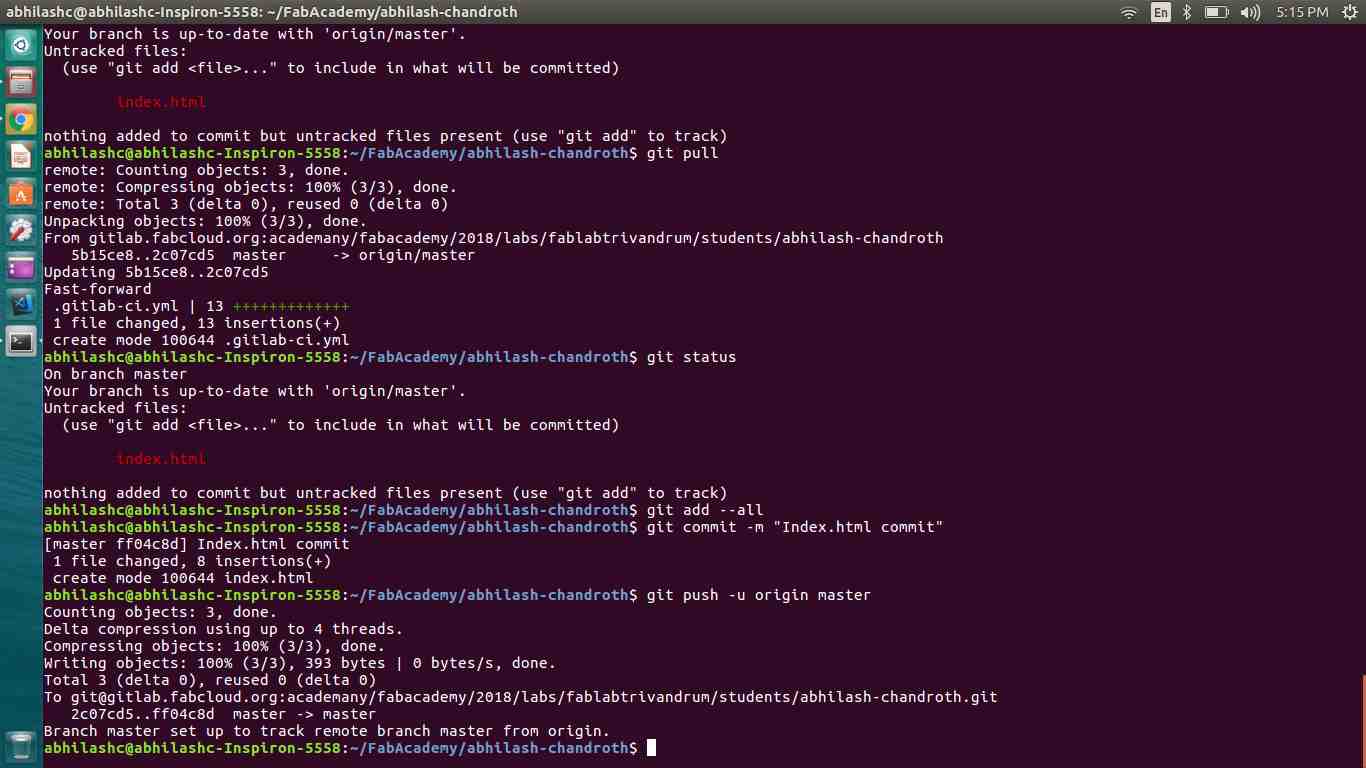Click the 'git push -u origin master' command
The width and height of the screenshot is (1366, 768).
759,595
